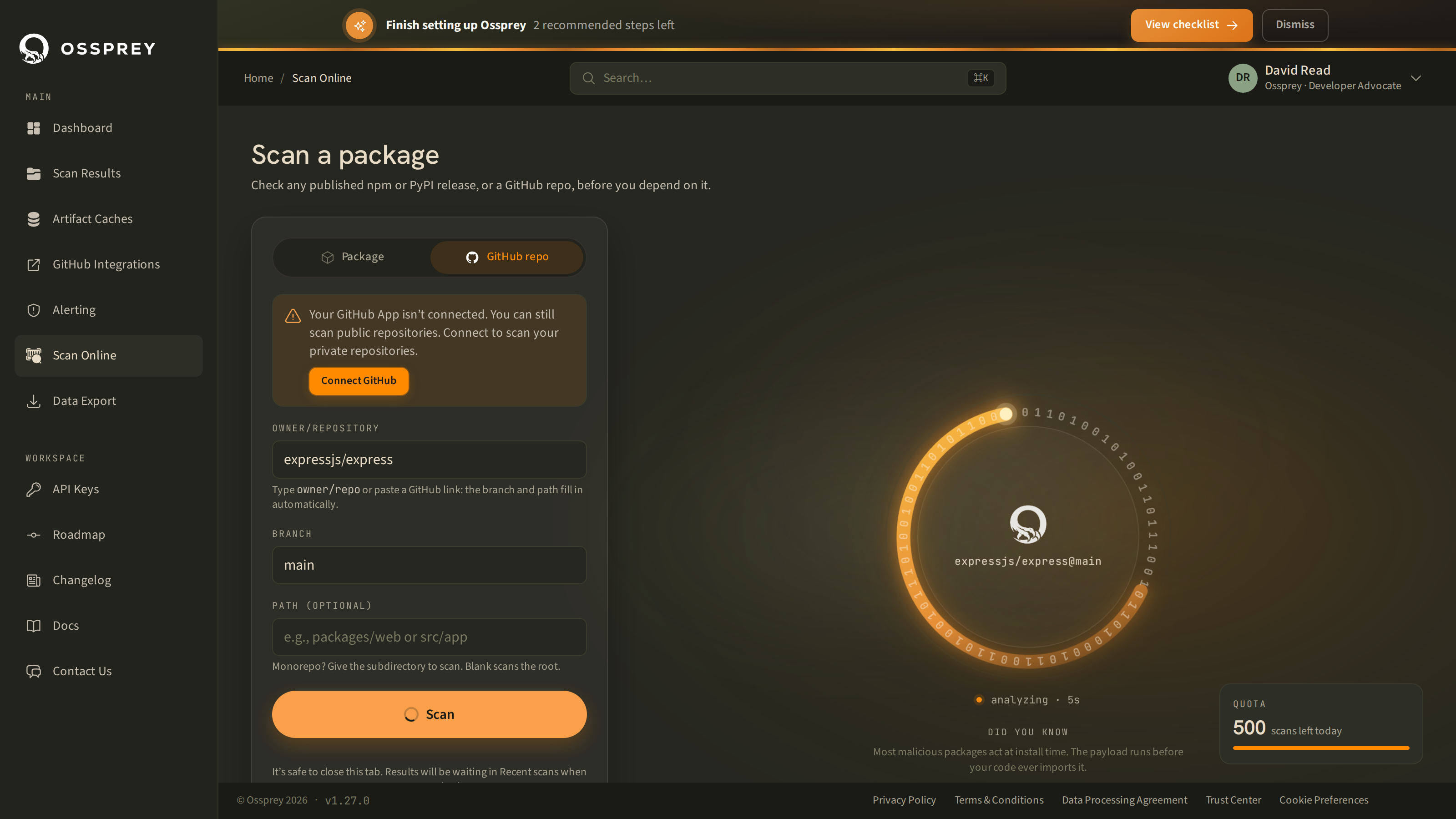The height and width of the screenshot is (819, 1456).
Task: Click the analyzing · 5s status text
Action: (1035, 700)
